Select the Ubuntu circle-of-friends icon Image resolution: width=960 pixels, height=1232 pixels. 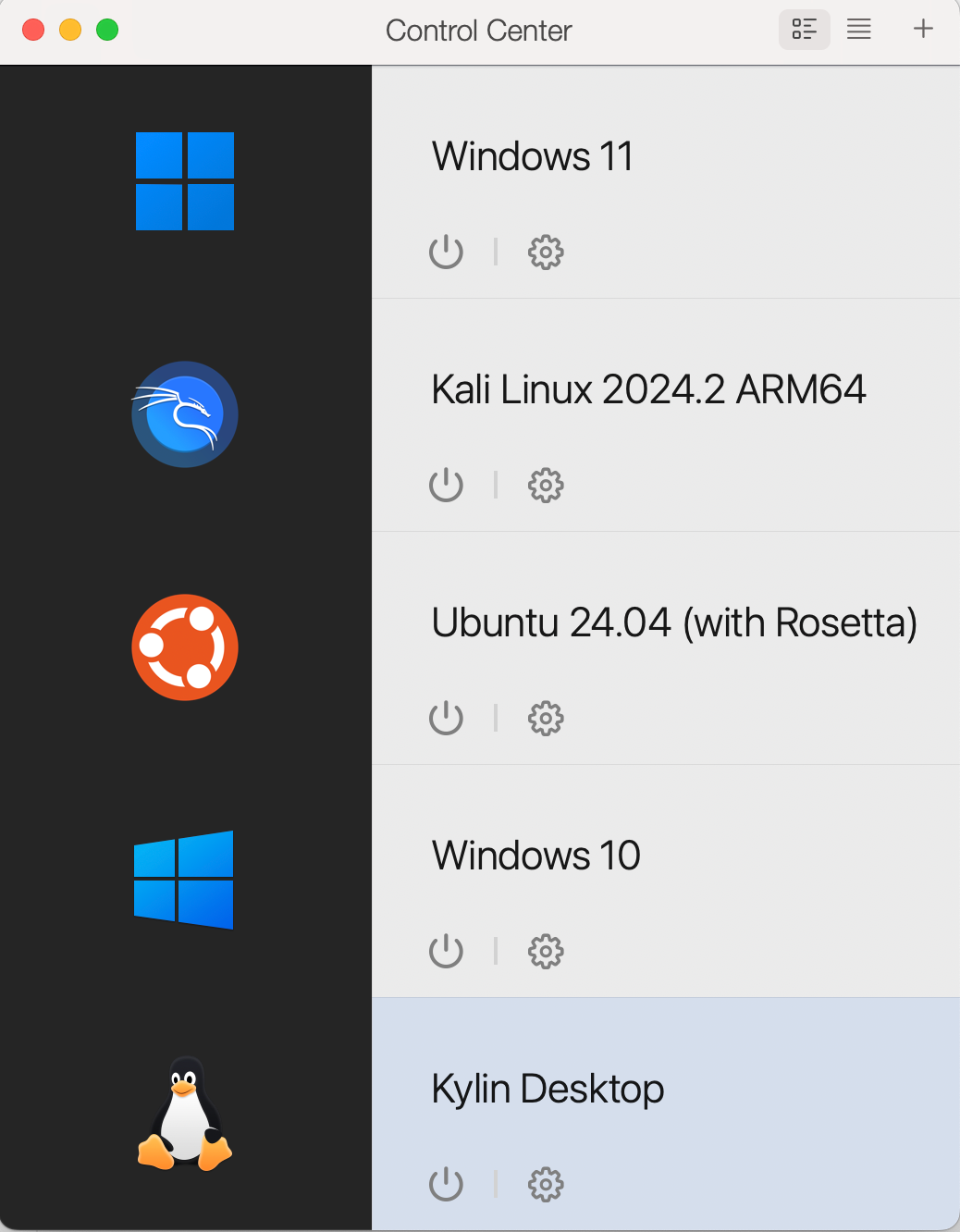tap(185, 647)
